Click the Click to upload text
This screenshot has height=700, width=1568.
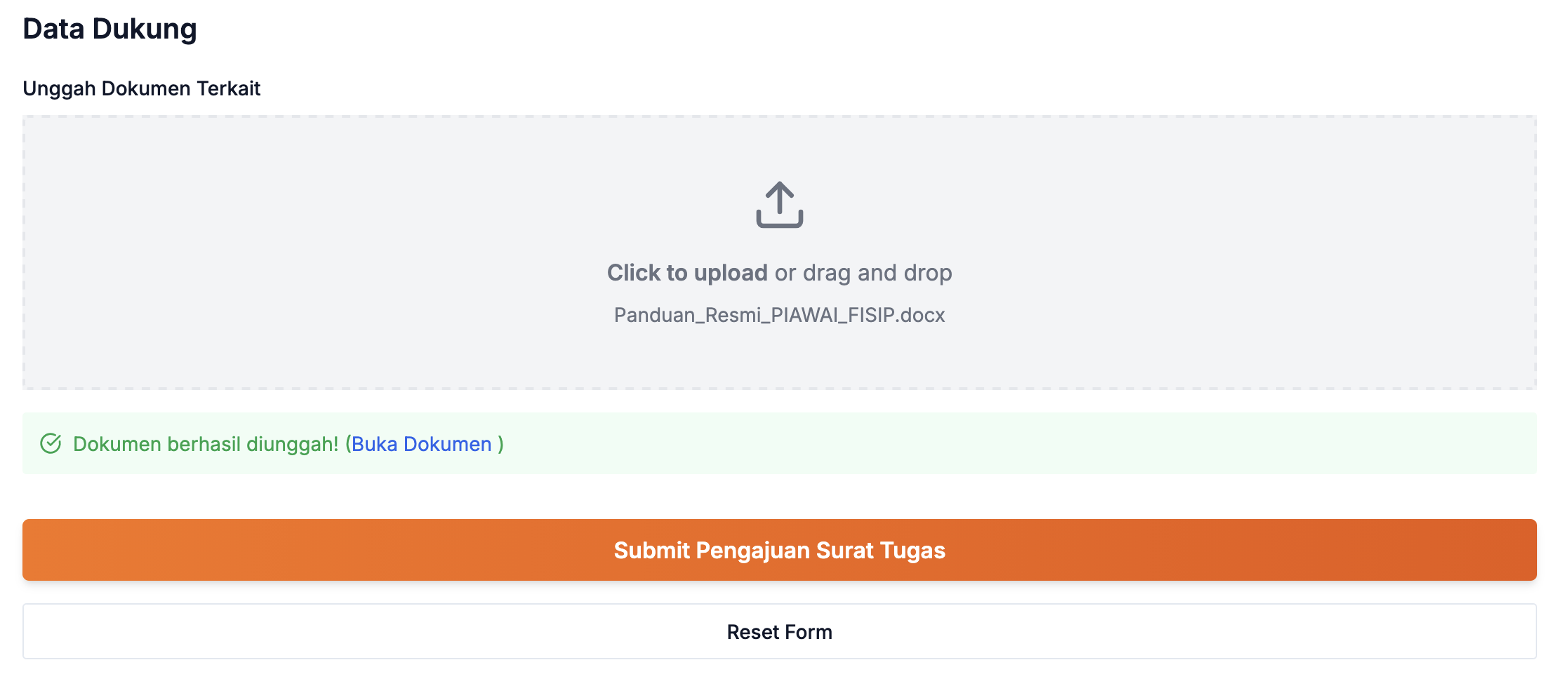(686, 273)
